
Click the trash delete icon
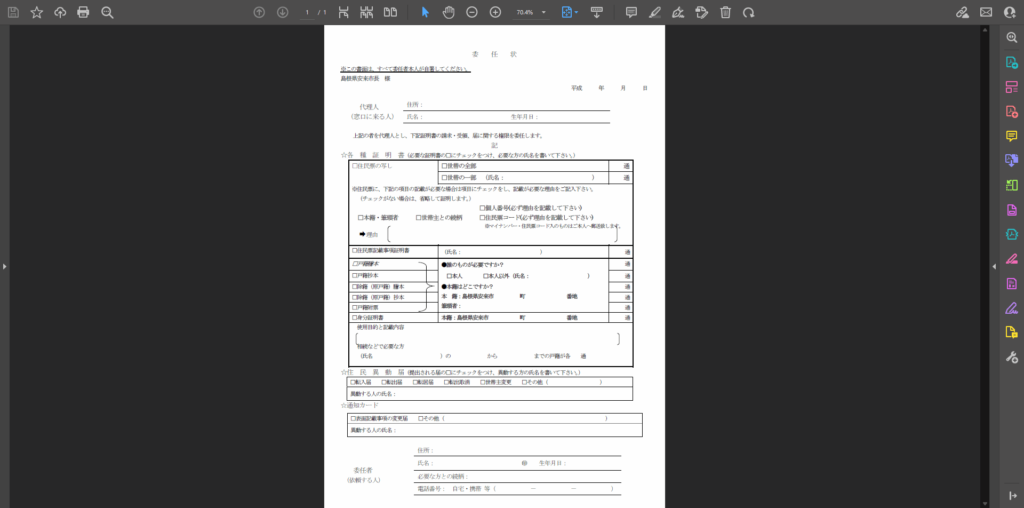pyautogui.click(x=725, y=12)
